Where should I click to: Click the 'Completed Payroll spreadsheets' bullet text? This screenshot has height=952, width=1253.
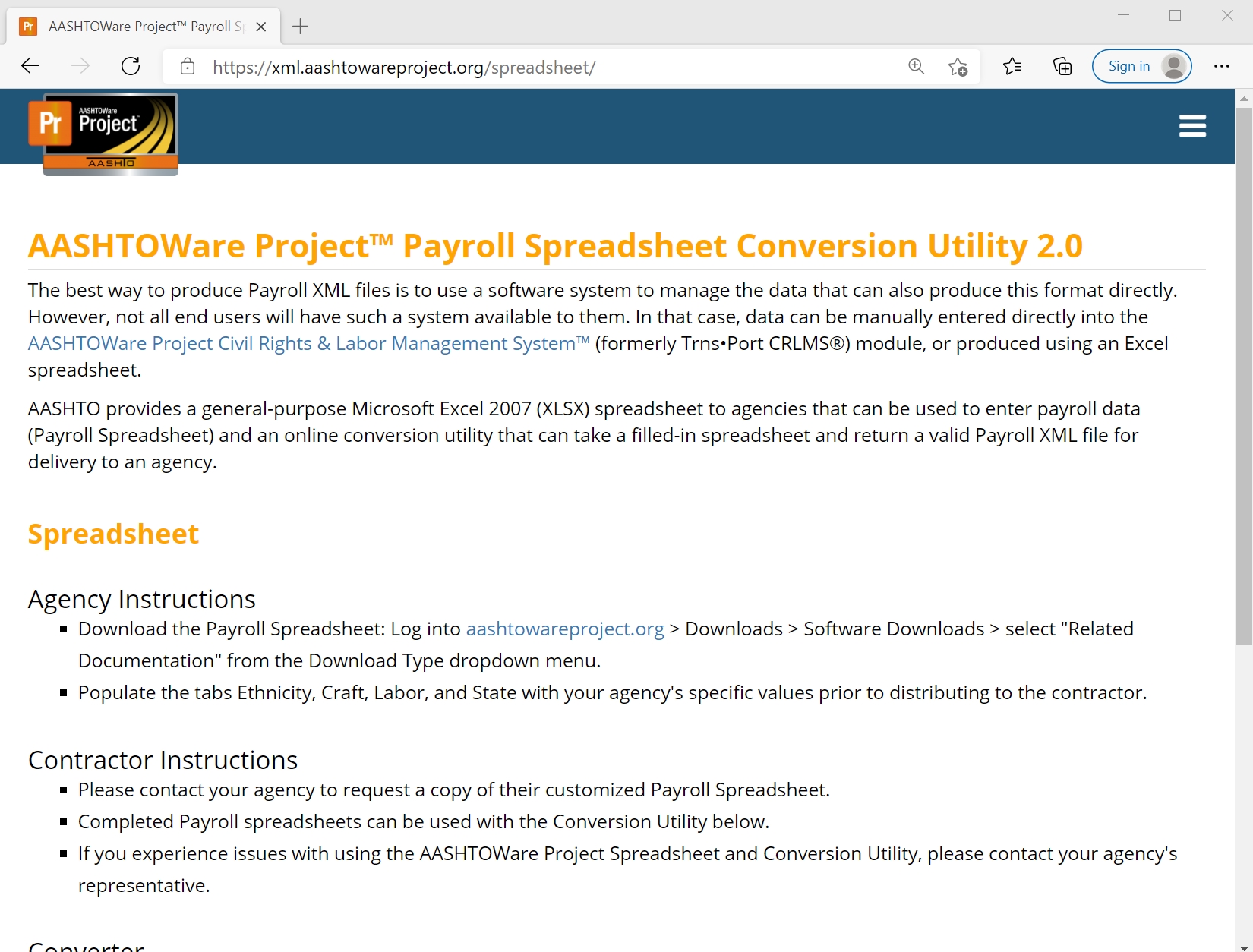tap(424, 822)
